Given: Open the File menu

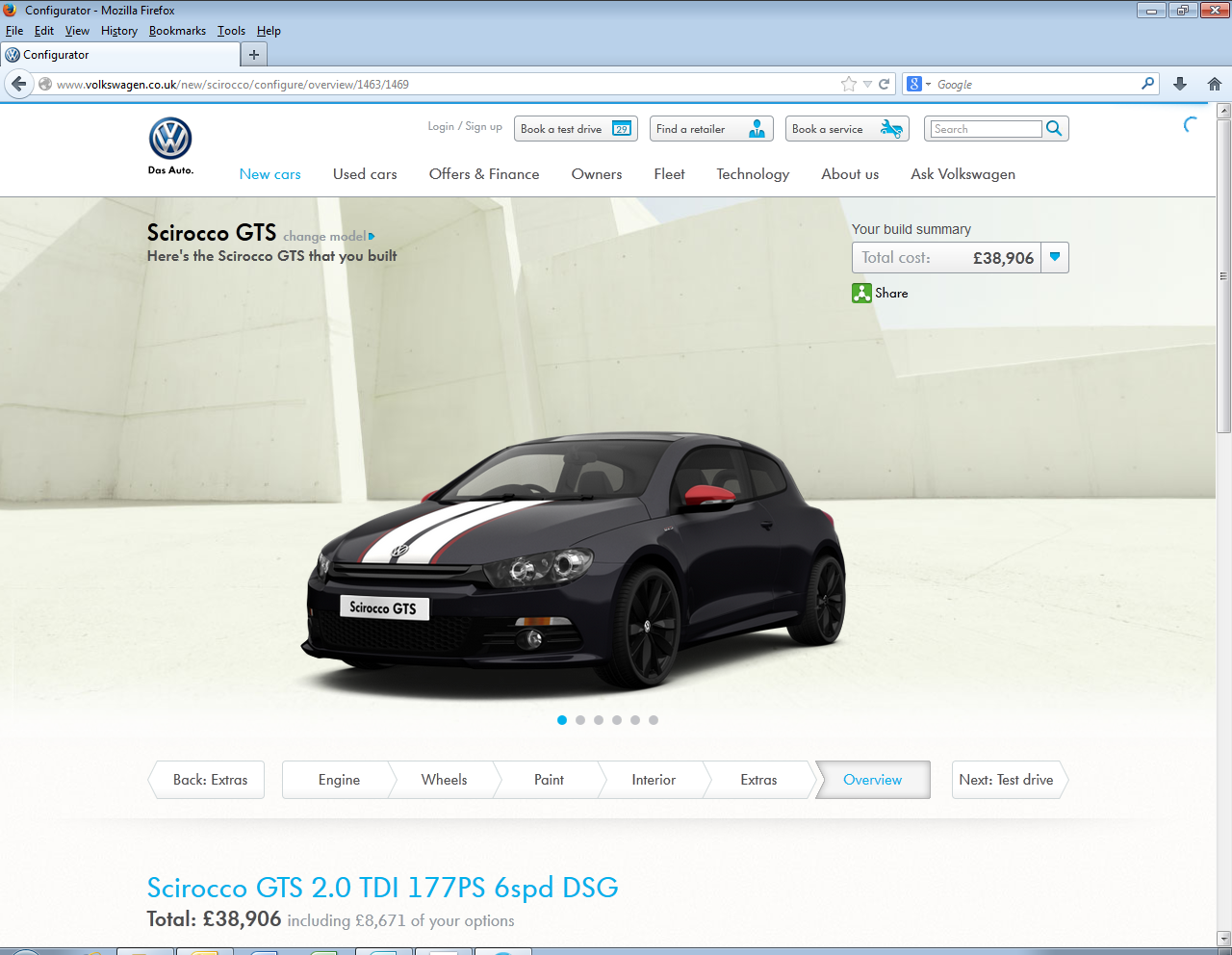Looking at the screenshot, I should pyautogui.click(x=14, y=31).
